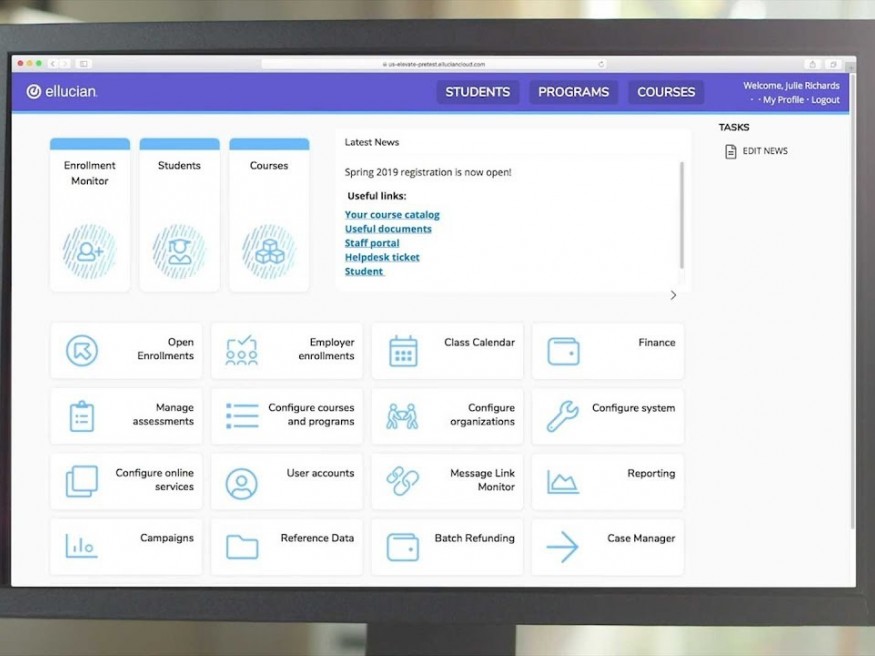
Task: Select the Configure system wrench icon
Action: [x=563, y=416]
